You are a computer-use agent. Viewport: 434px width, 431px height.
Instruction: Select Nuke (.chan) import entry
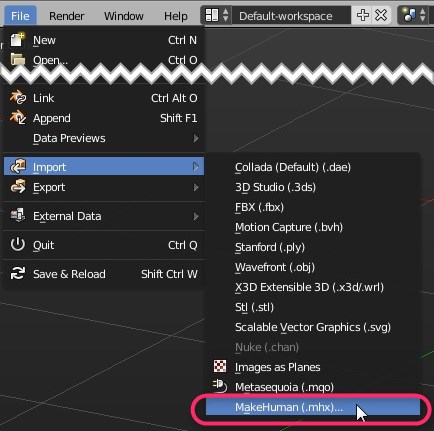pos(313,347)
